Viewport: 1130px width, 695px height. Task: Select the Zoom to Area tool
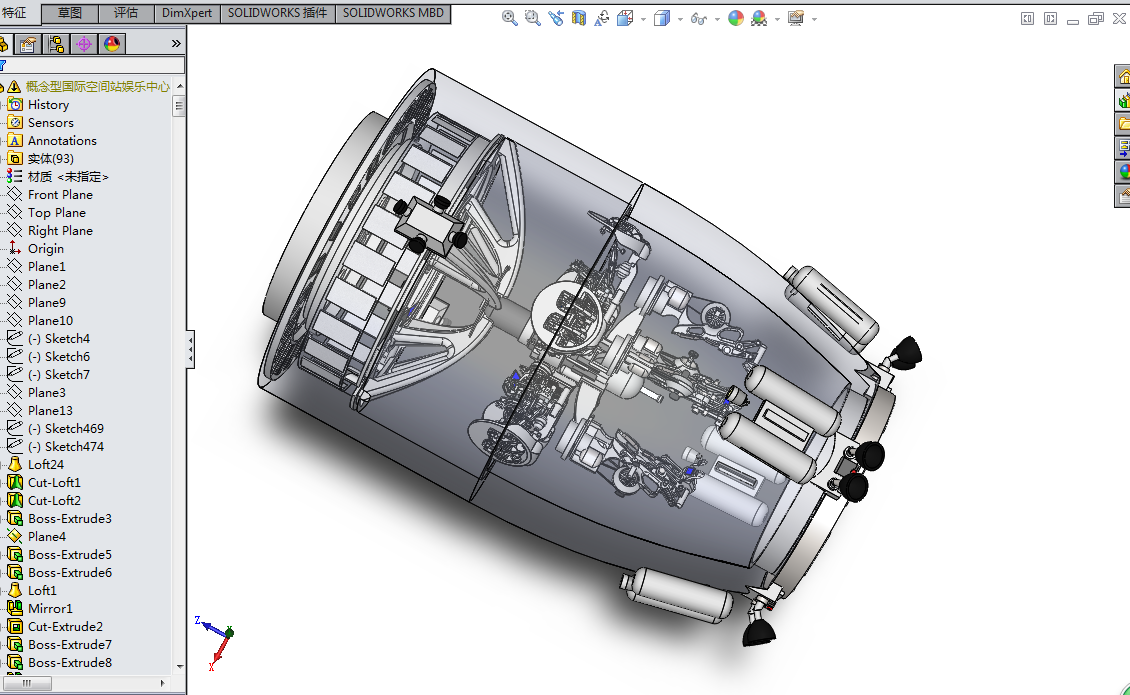tap(532, 18)
